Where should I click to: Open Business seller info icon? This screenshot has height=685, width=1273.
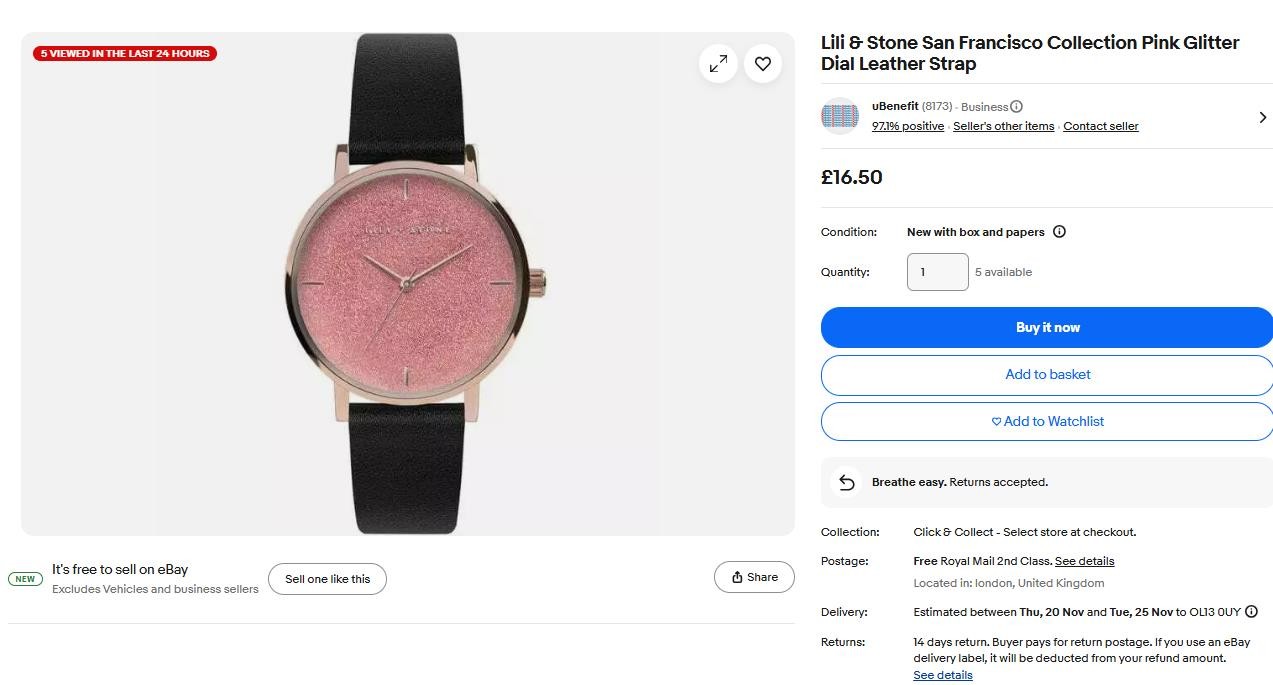click(1016, 107)
